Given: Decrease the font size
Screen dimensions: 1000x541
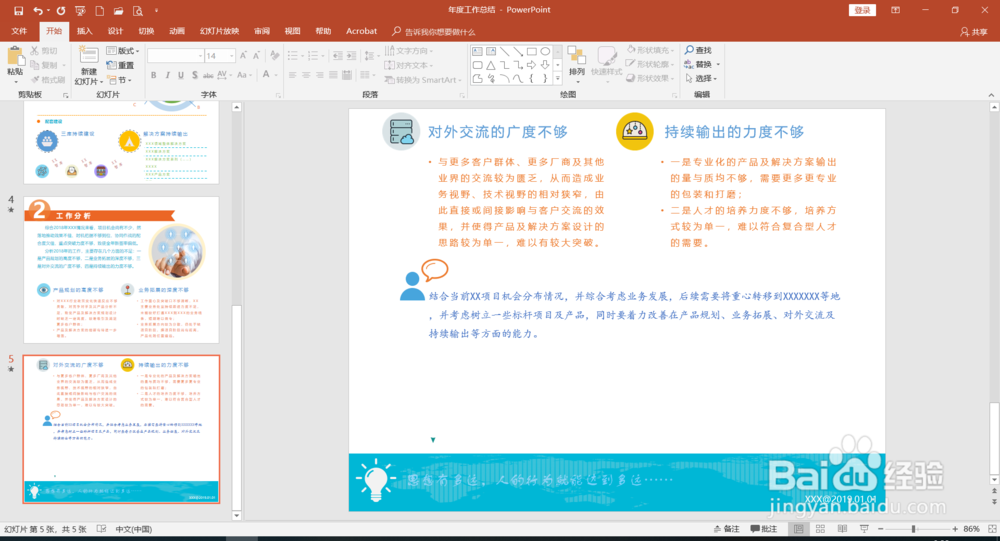Looking at the screenshot, I should [x=256, y=56].
